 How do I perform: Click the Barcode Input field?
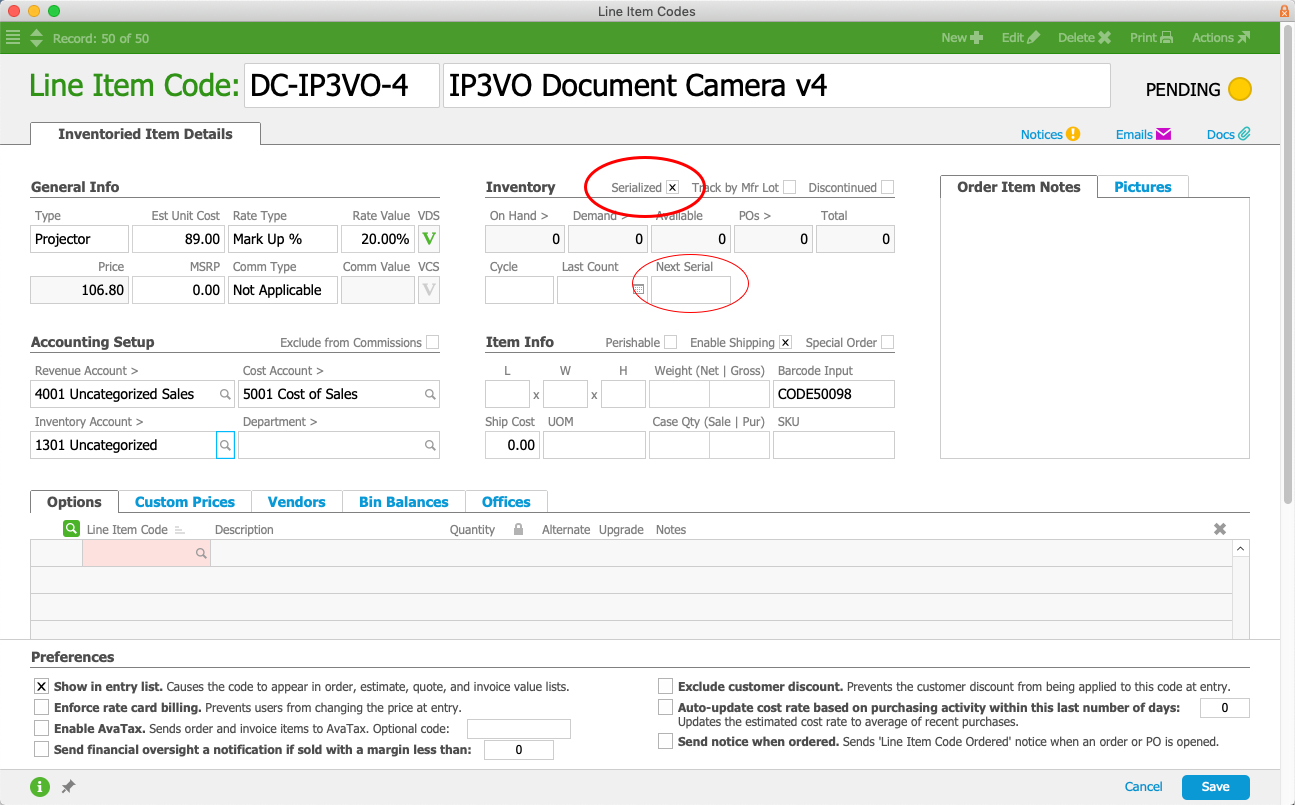[x=834, y=394]
